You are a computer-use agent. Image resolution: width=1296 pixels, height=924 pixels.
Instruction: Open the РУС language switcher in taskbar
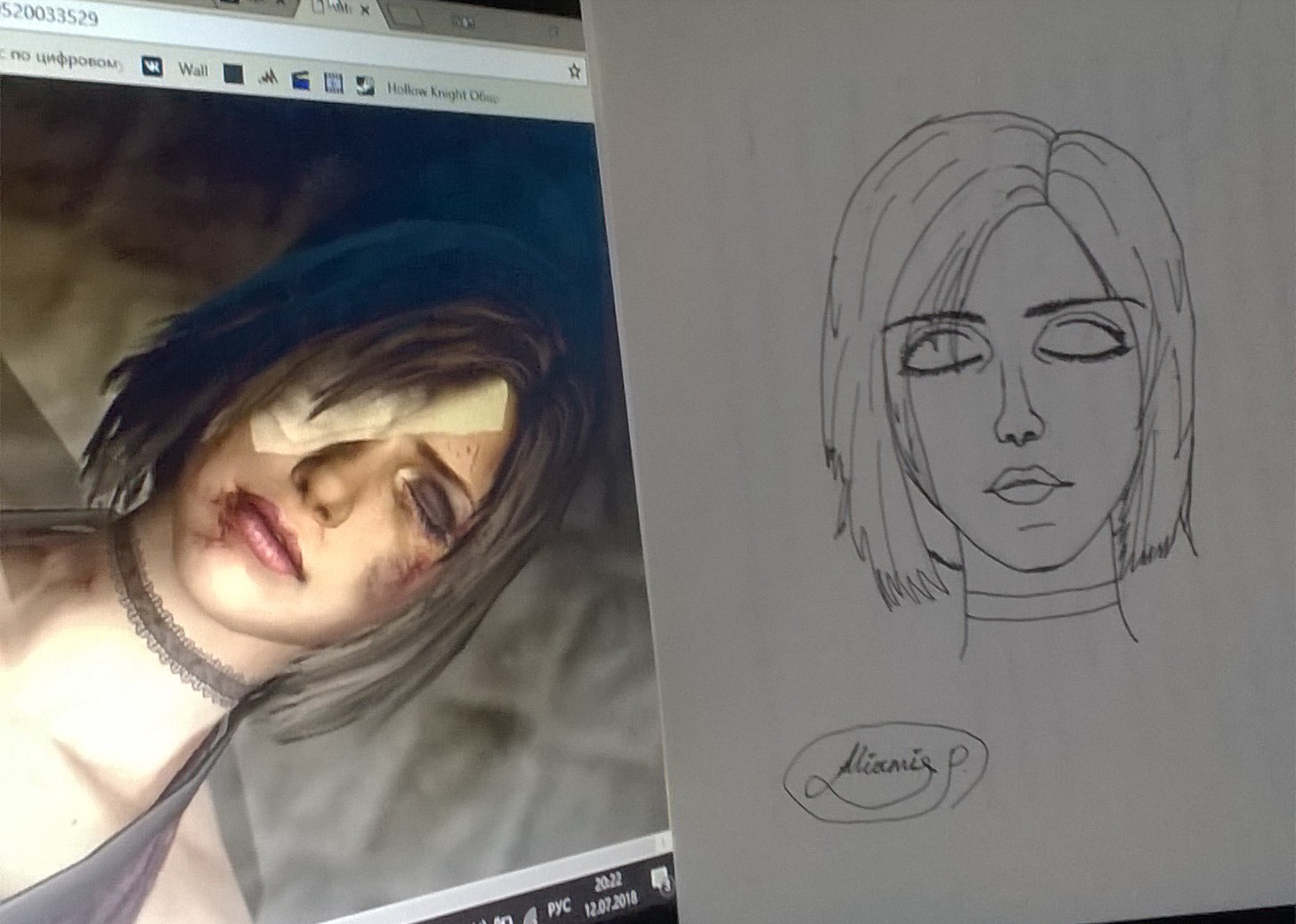pyautogui.click(x=558, y=907)
